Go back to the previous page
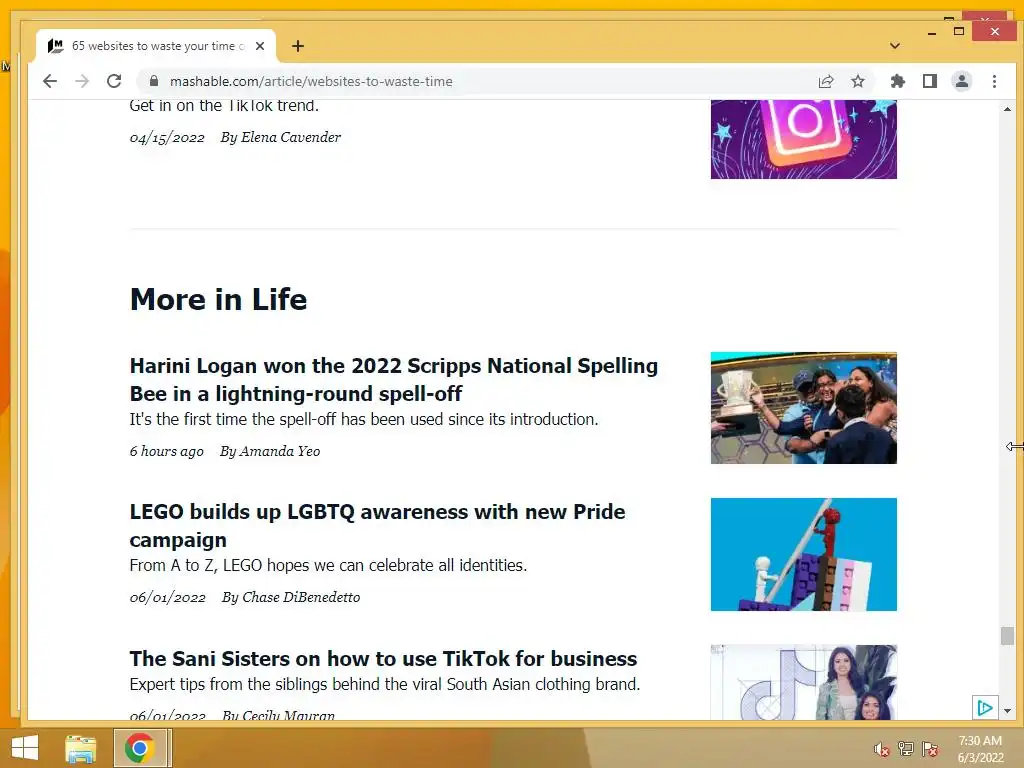1024x768 pixels. [50, 81]
